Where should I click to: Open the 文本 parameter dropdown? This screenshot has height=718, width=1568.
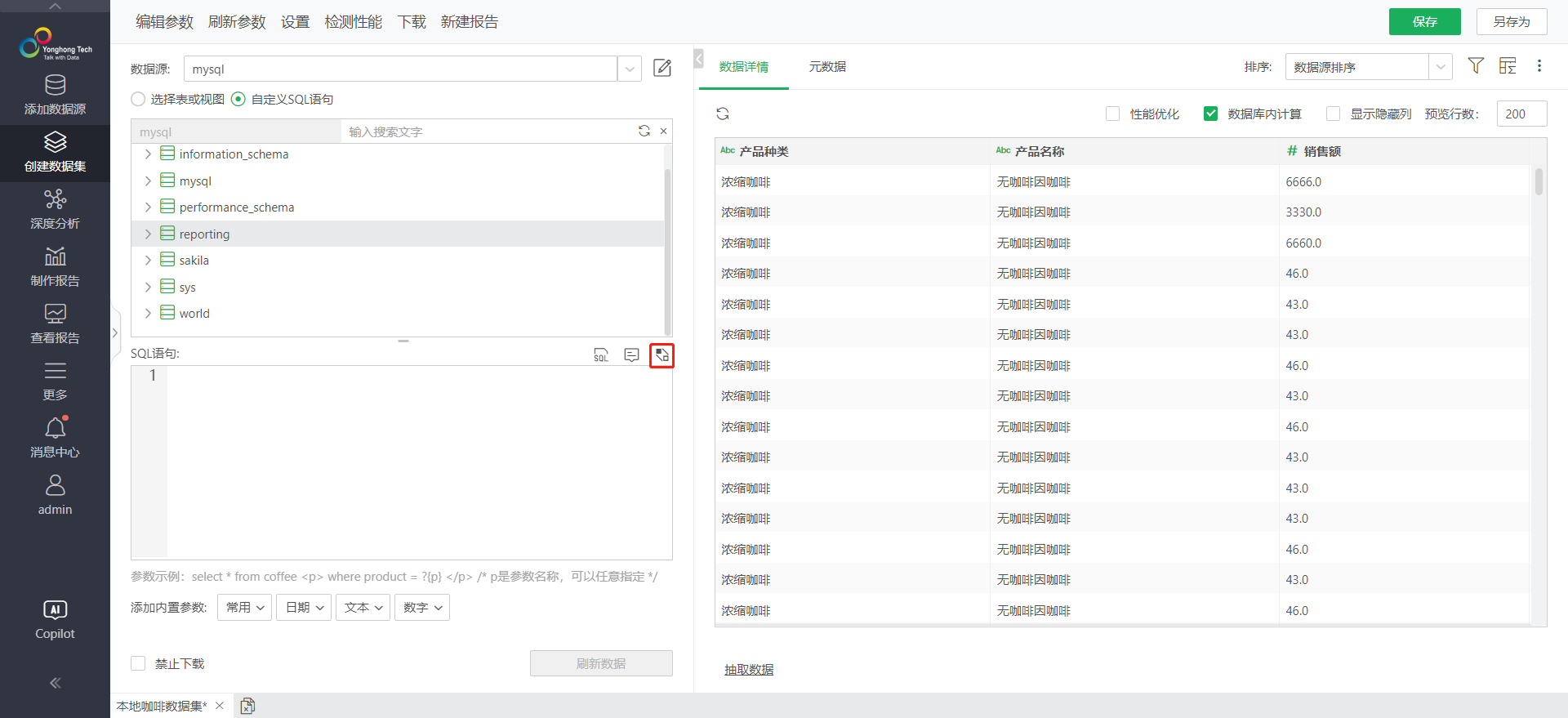pos(363,607)
